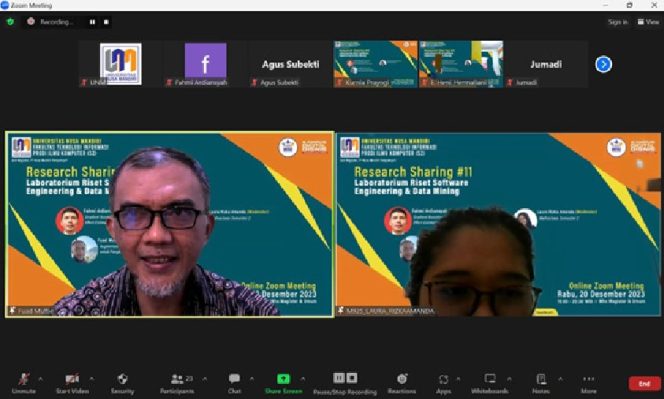The width and height of the screenshot is (664, 399).
Task: Click the green encryption shield icon
Action: (10, 22)
